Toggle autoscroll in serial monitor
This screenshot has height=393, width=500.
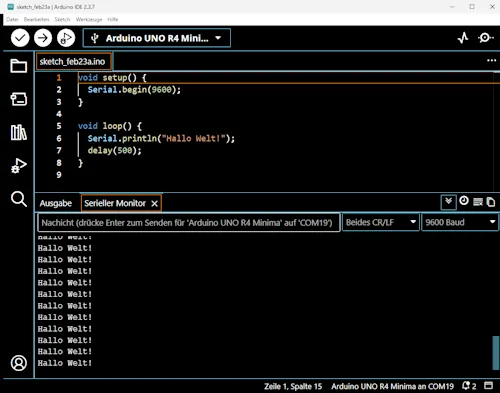pyautogui.click(x=448, y=202)
